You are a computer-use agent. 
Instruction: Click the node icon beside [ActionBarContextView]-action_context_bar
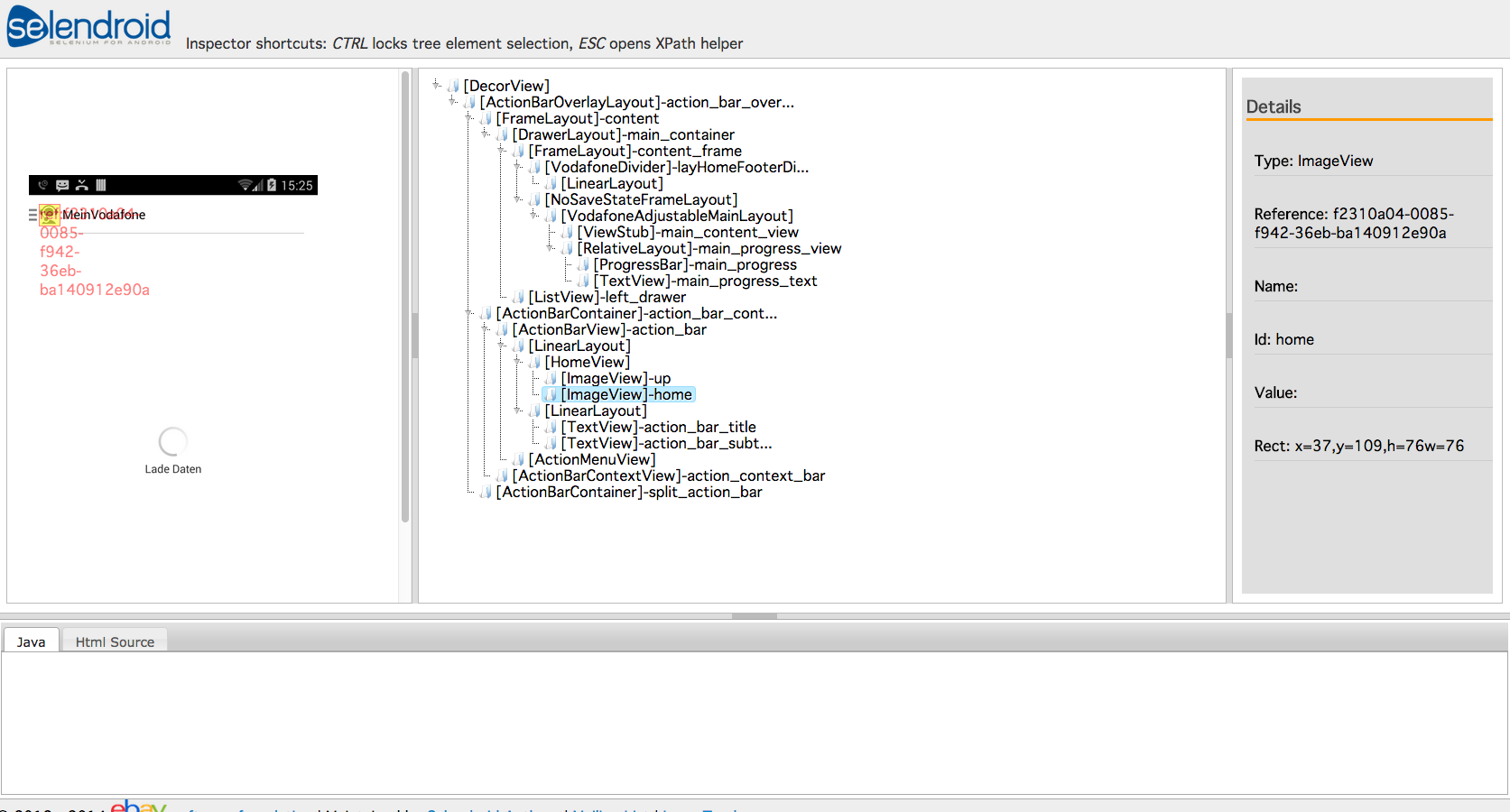(503, 475)
